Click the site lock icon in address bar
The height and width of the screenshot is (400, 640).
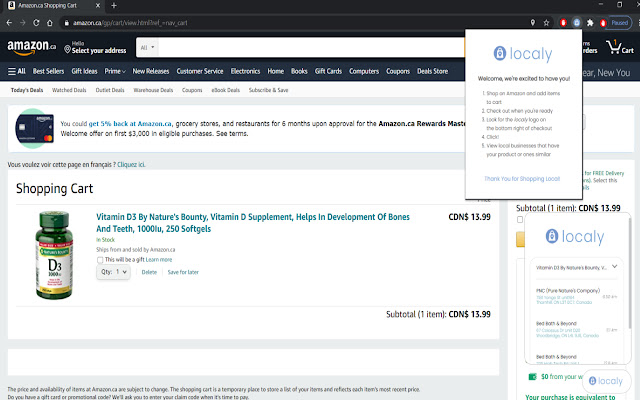(x=67, y=23)
